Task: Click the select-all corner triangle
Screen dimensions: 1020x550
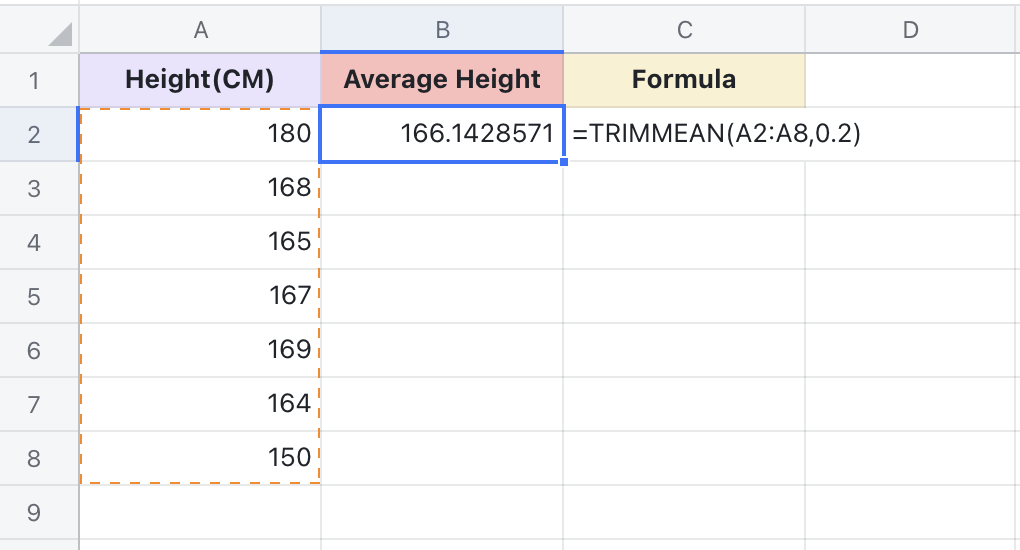Action: pos(60,36)
